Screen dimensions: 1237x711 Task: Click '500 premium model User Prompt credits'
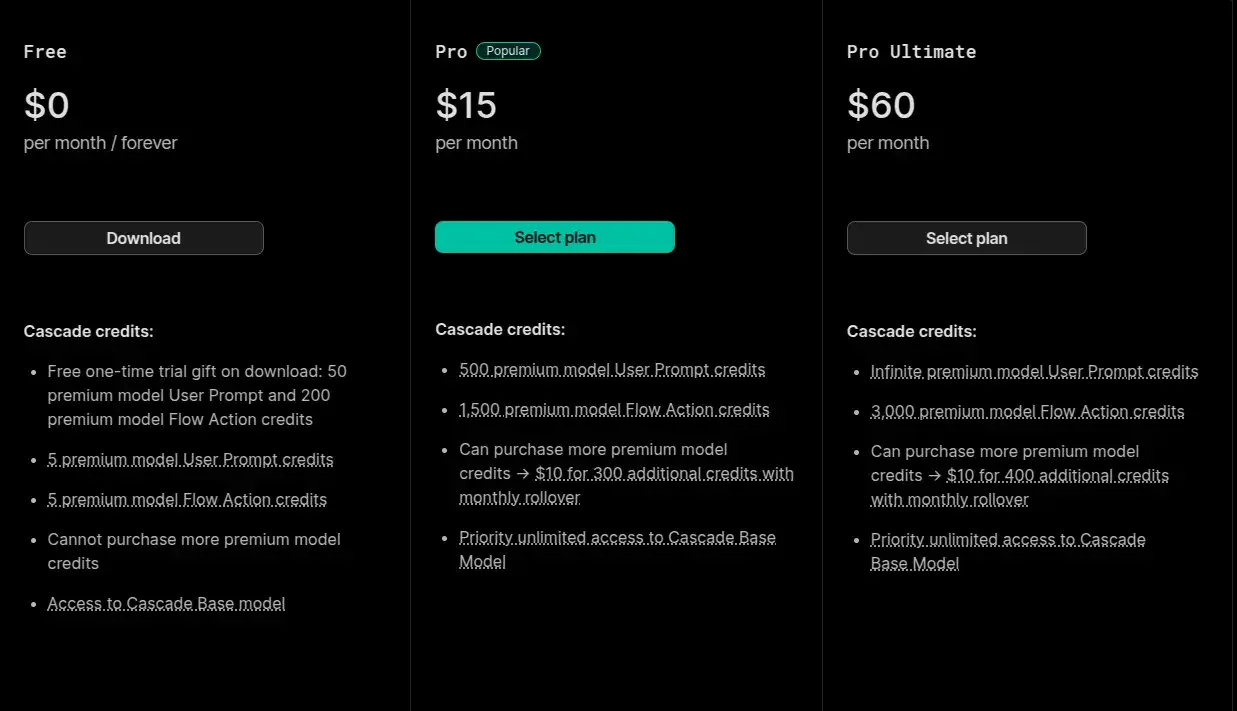[x=612, y=370]
